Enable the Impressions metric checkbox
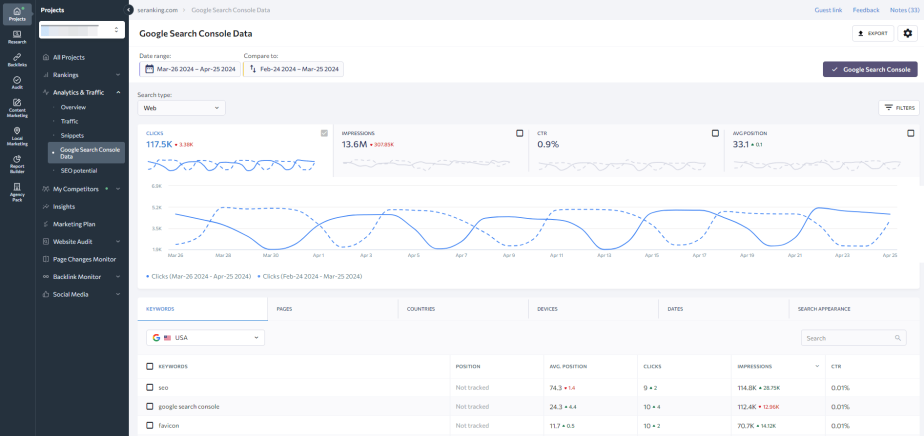Image resolution: width=924 pixels, height=436 pixels. [x=519, y=133]
